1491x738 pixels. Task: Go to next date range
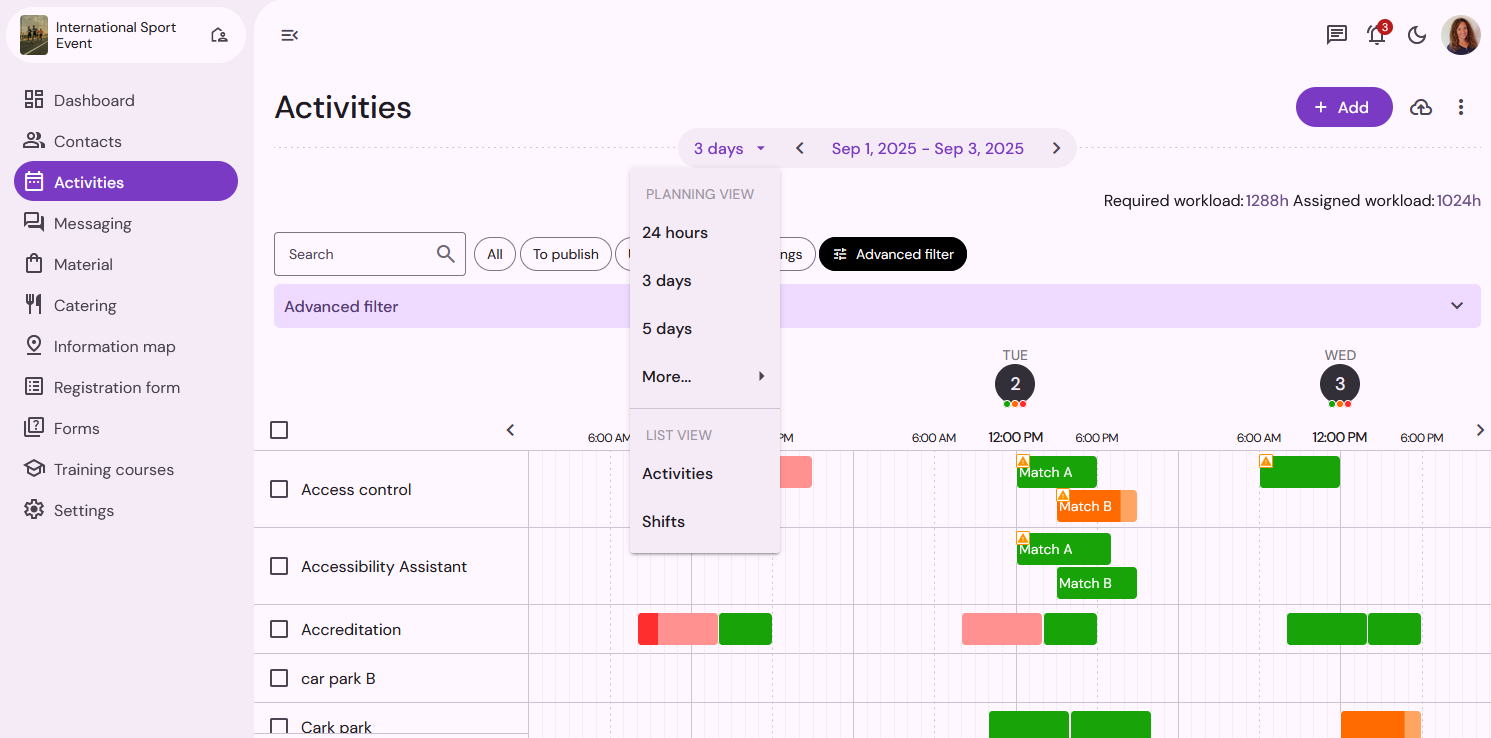(1056, 148)
